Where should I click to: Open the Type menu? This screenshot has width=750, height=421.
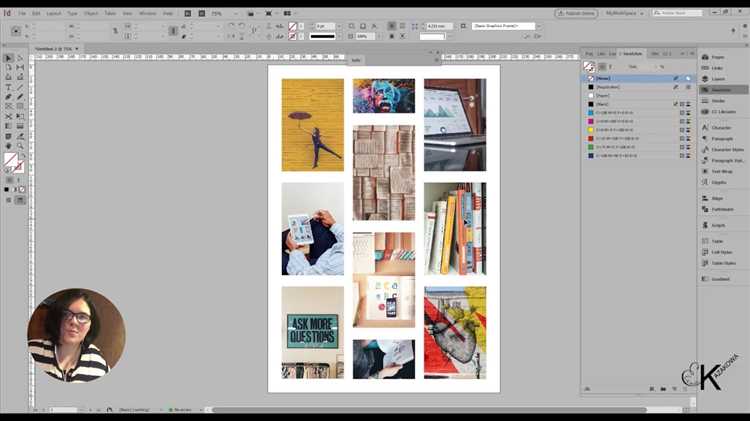tap(72, 13)
